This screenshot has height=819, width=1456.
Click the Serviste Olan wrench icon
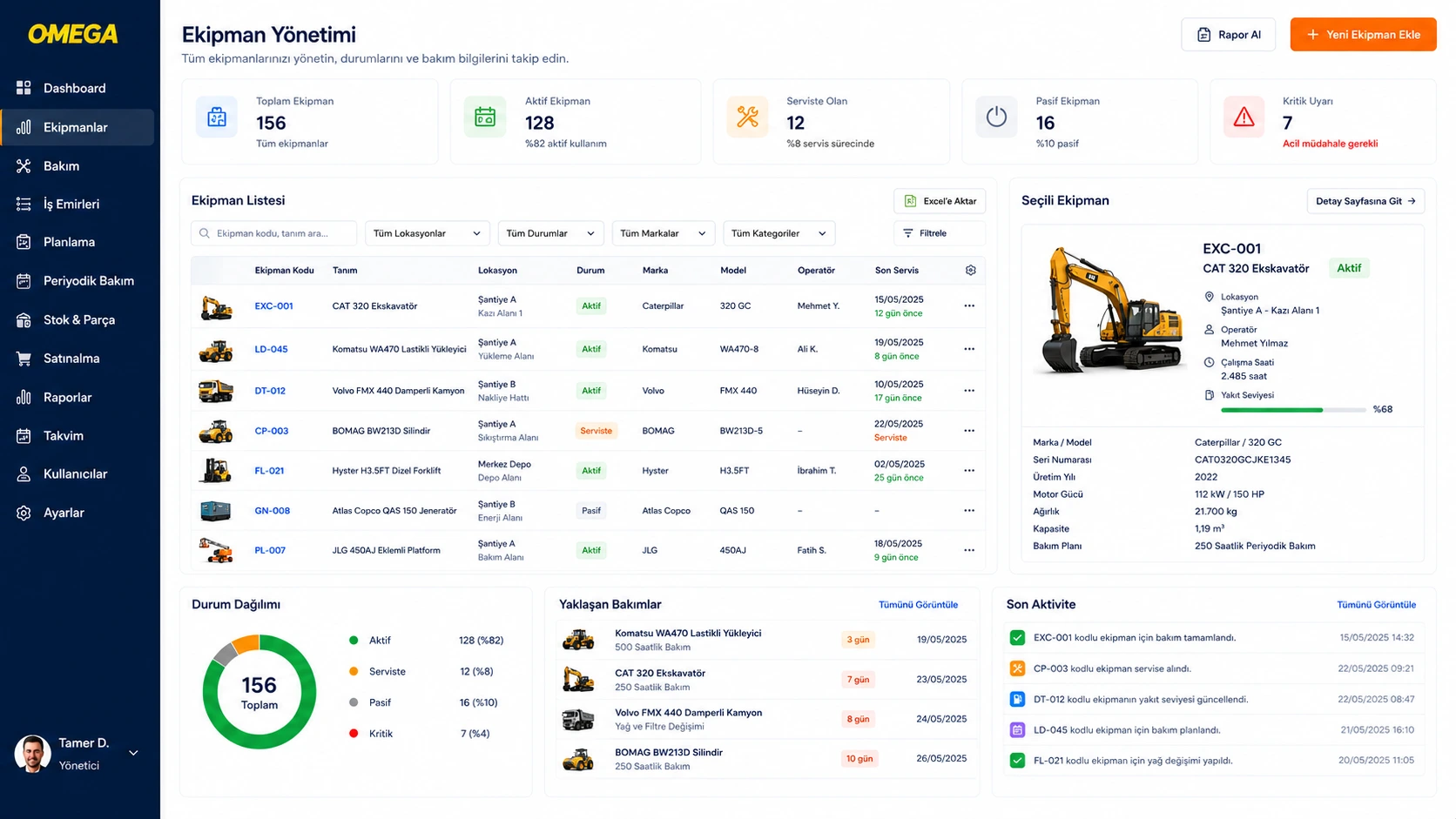pyautogui.click(x=747, y=117)
